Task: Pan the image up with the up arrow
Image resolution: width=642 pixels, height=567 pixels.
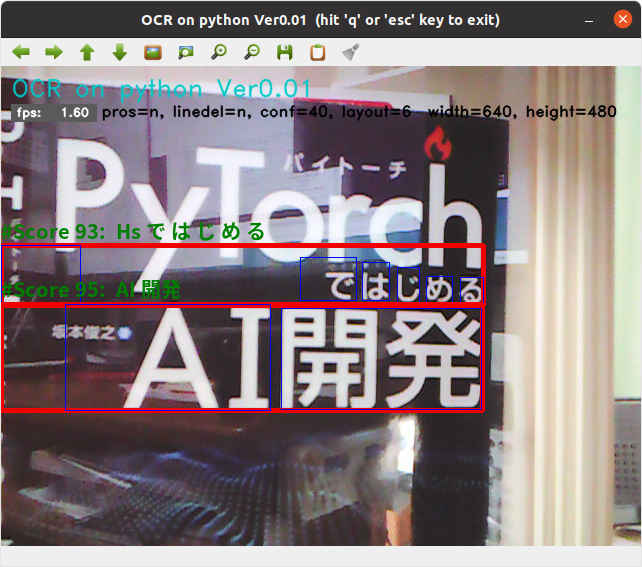Action: (x=87, y=52)
